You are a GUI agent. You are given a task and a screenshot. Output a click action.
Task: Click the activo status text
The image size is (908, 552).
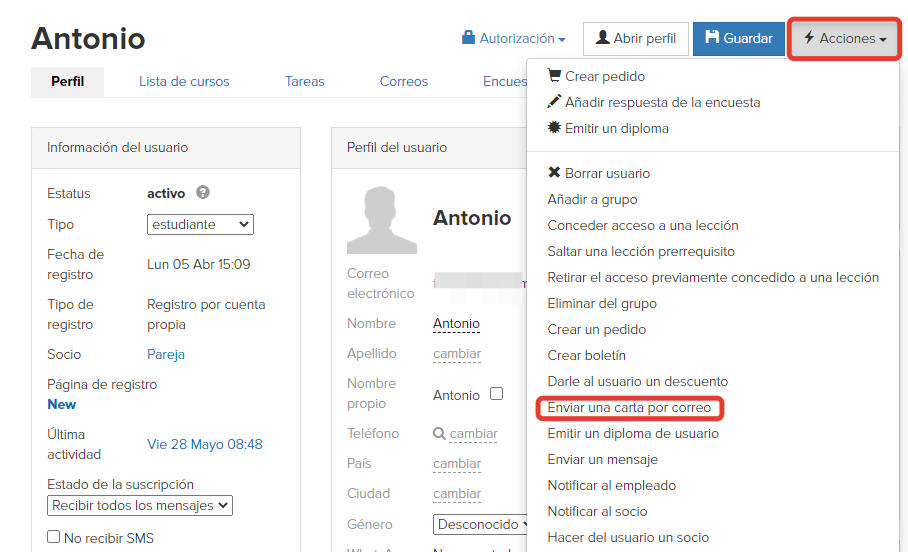[166, 193]
